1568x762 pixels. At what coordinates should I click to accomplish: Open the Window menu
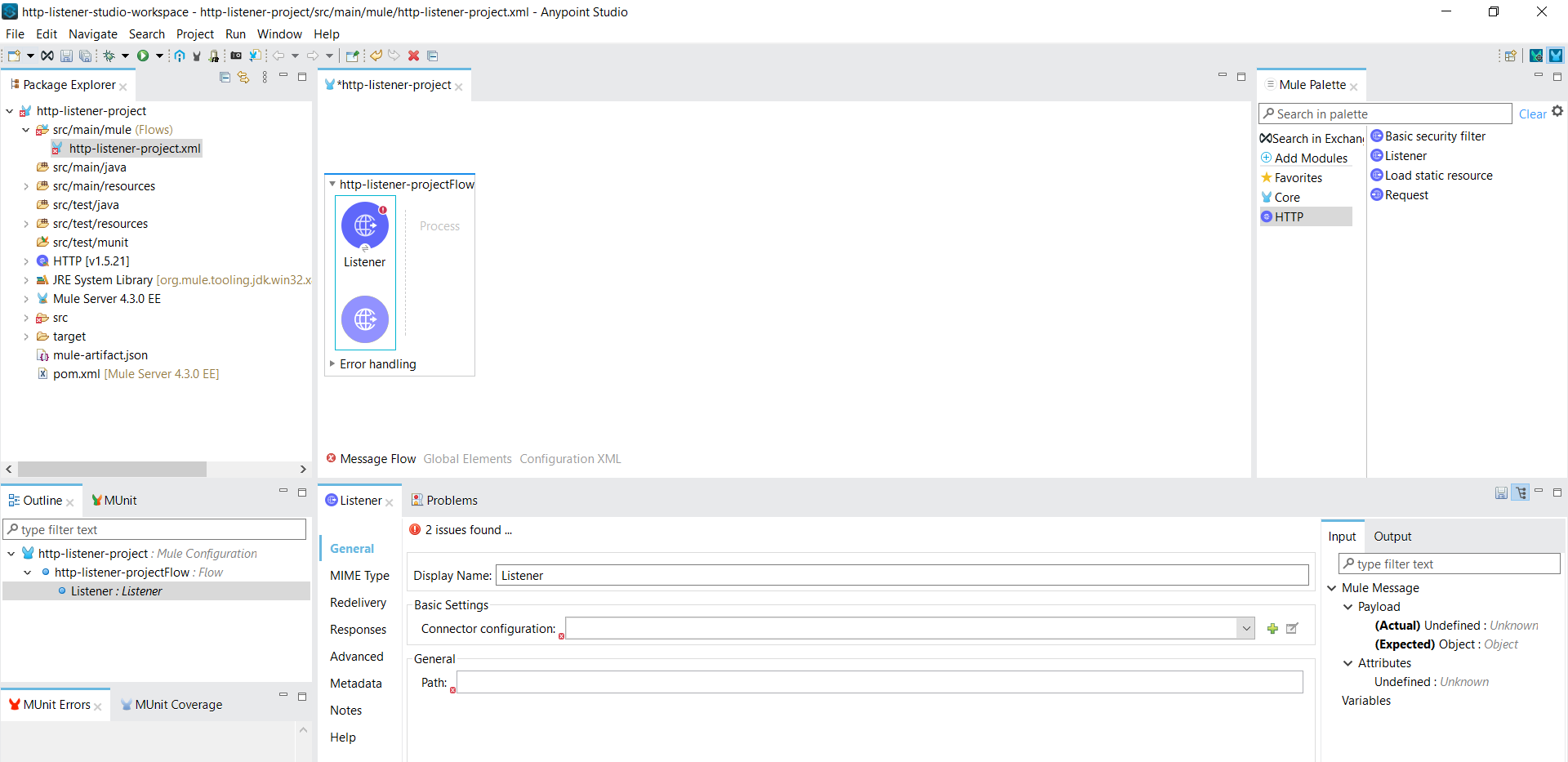click(279, 34)
